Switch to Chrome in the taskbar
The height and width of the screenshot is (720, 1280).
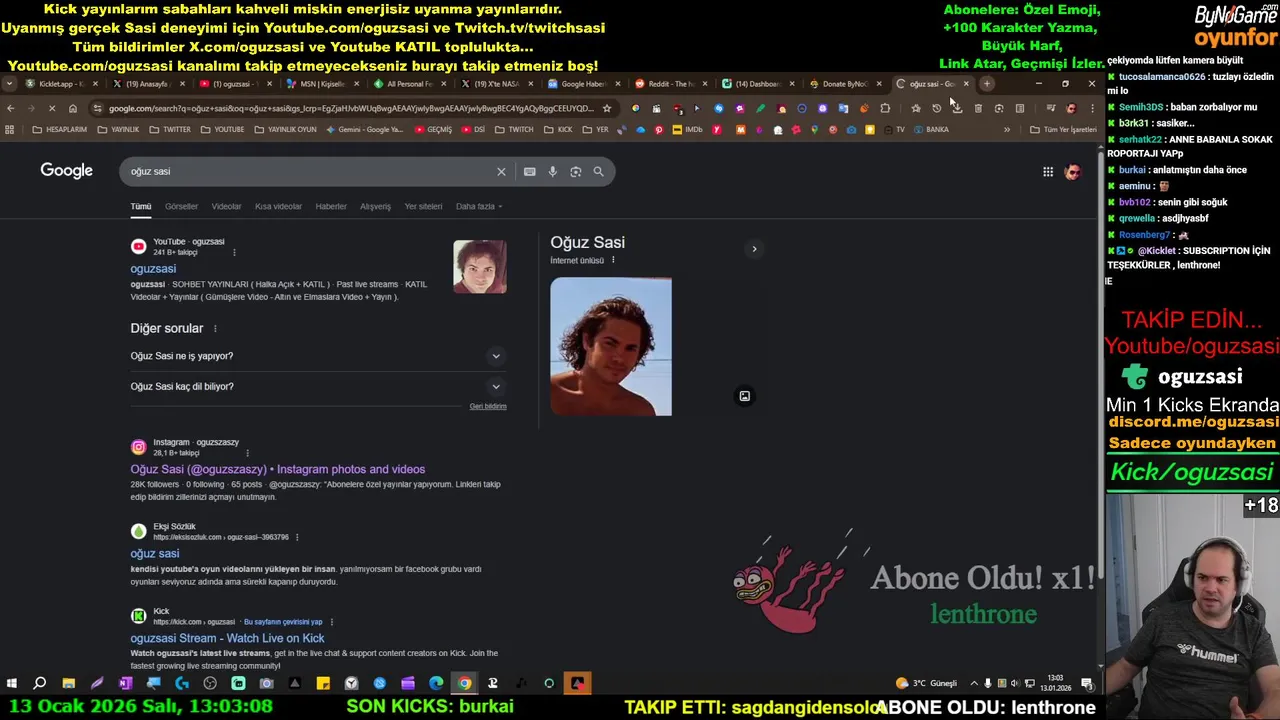tap(464, 684)
